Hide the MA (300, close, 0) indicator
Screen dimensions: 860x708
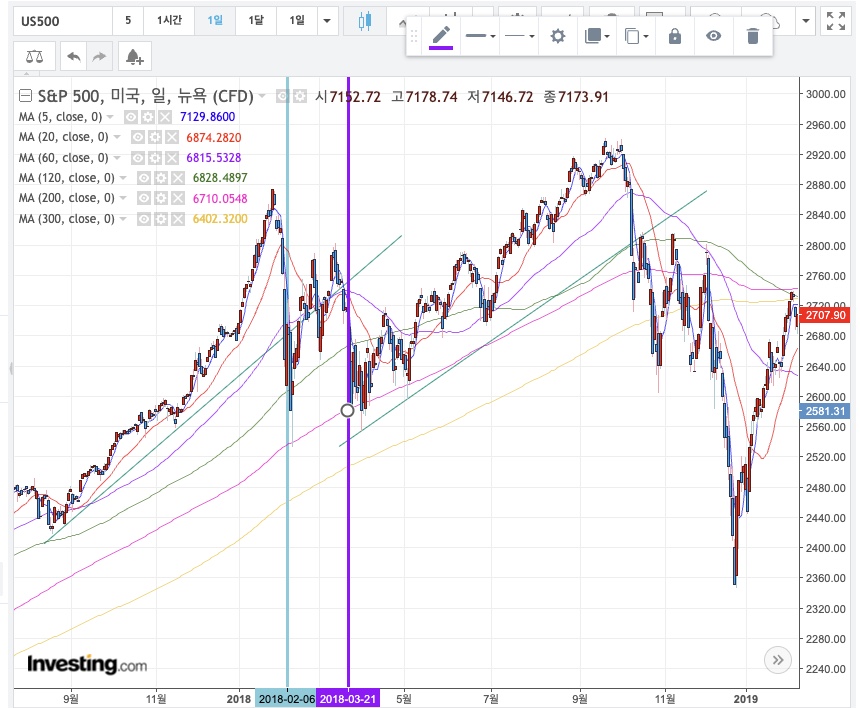pyautogui.click(x=143, y=219)
